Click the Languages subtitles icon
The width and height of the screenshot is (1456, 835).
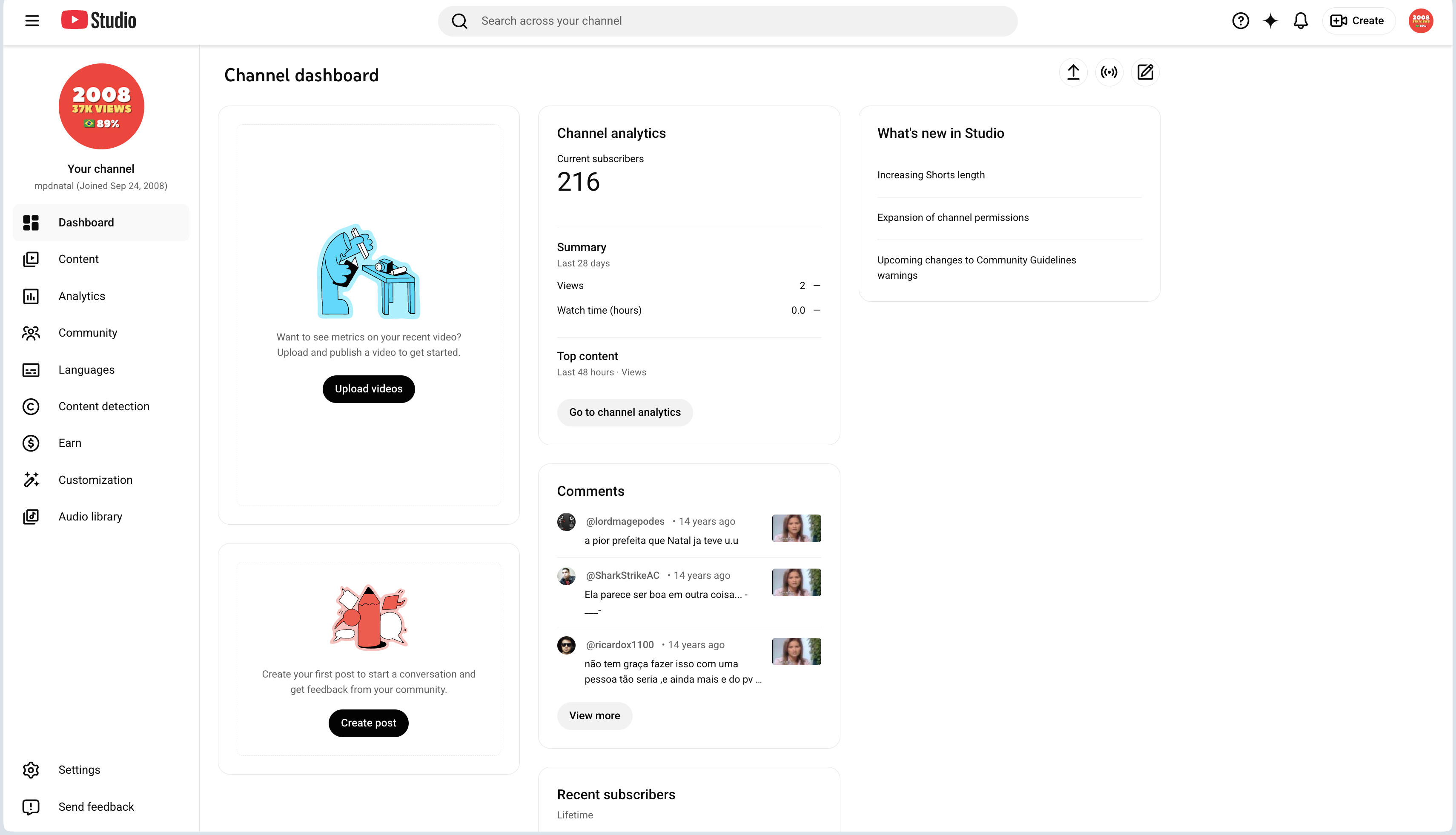[x=31, y=370]
